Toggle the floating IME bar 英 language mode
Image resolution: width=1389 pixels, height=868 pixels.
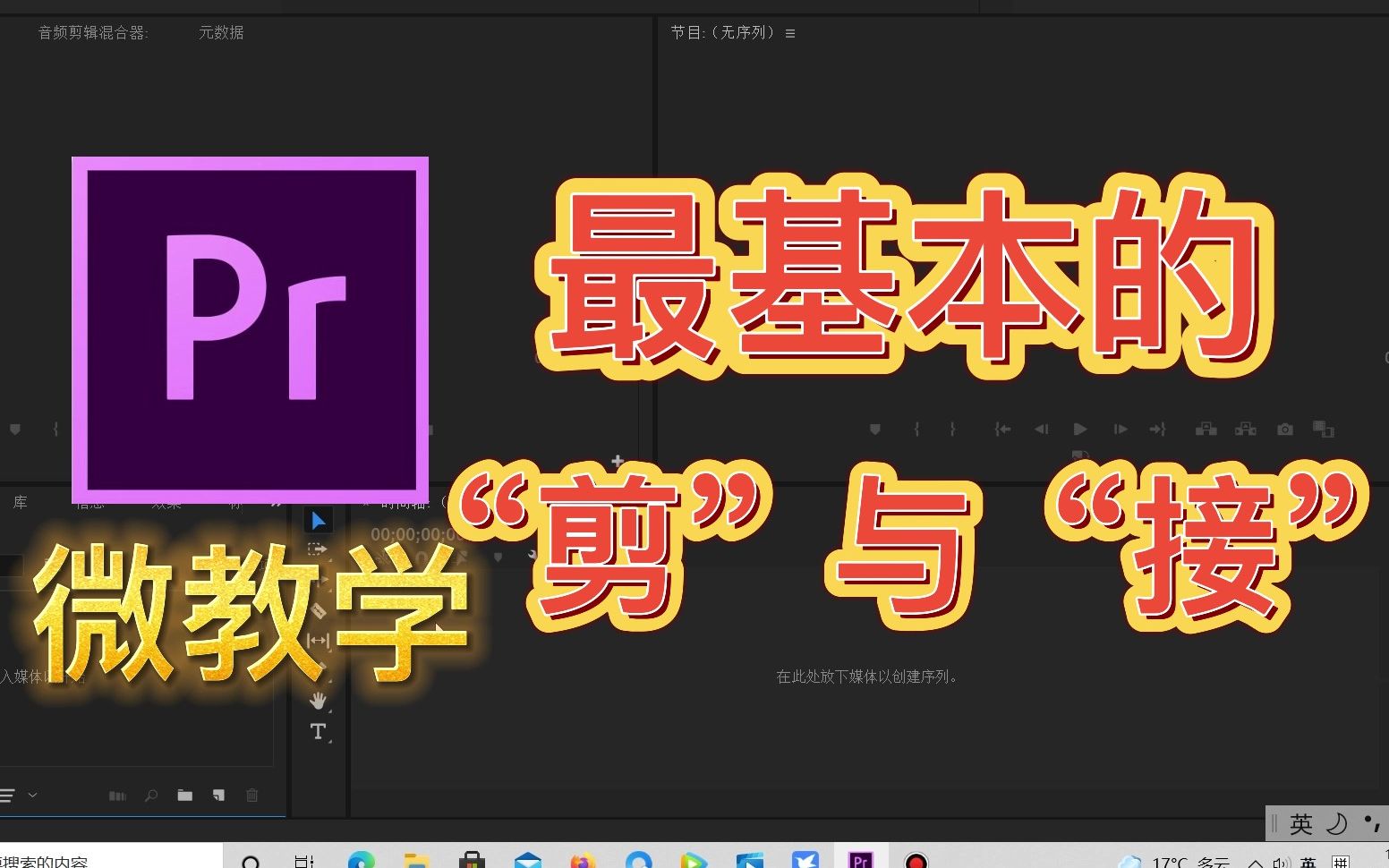click(1301, 823)
